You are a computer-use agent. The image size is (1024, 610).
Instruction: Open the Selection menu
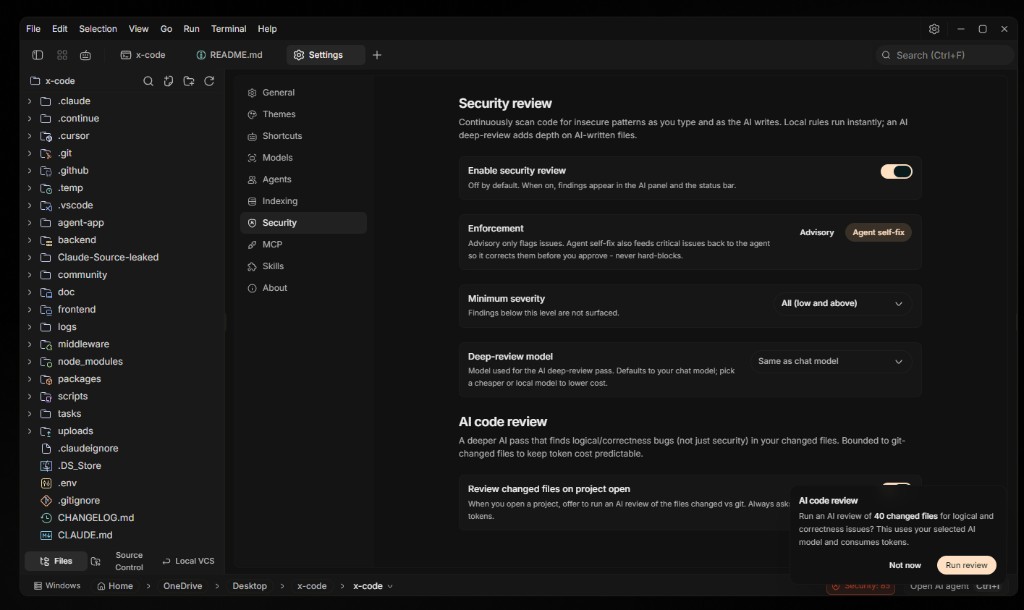[x=98, y=29]
